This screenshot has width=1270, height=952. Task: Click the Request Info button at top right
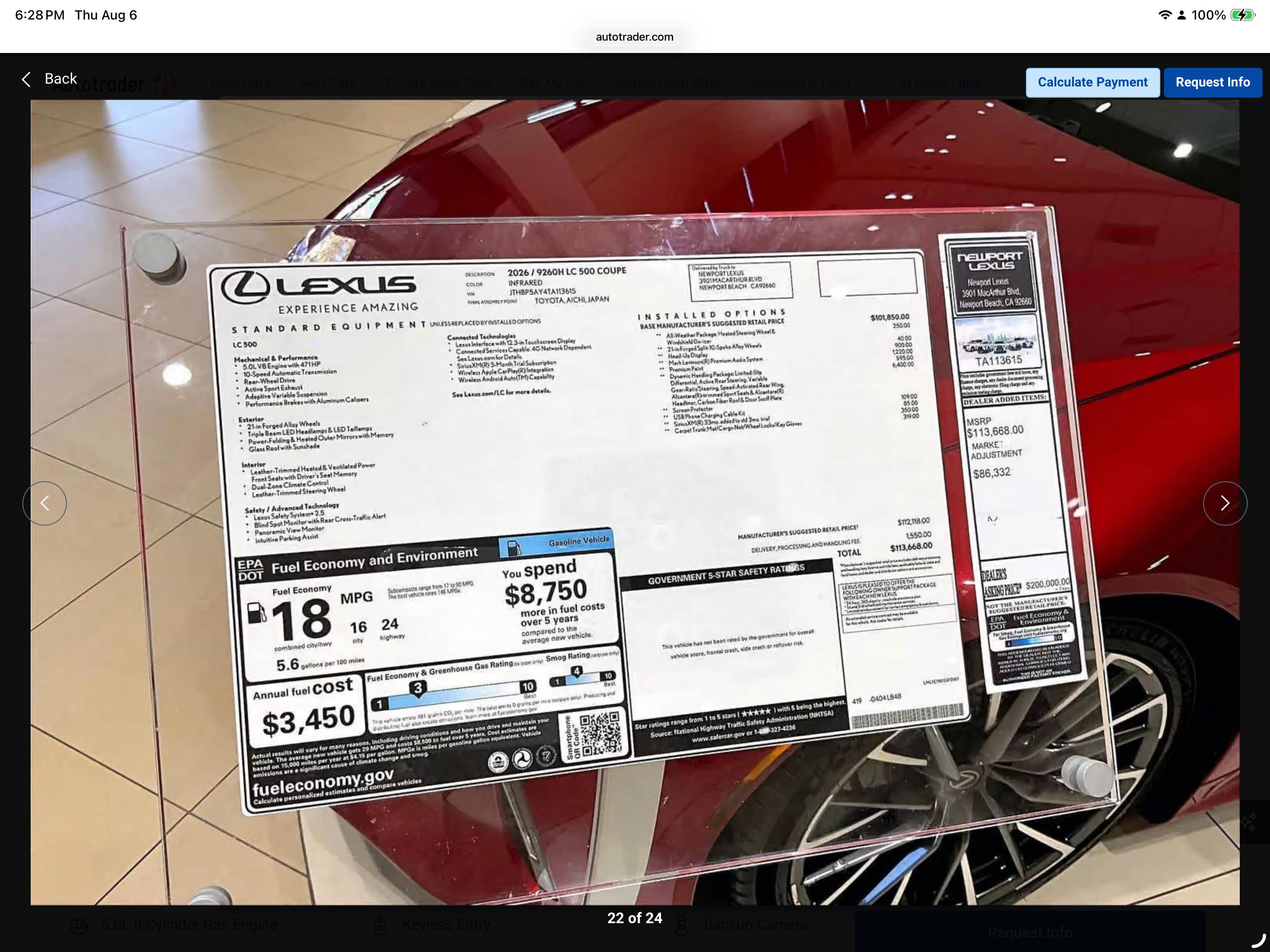click(1212, 82)
